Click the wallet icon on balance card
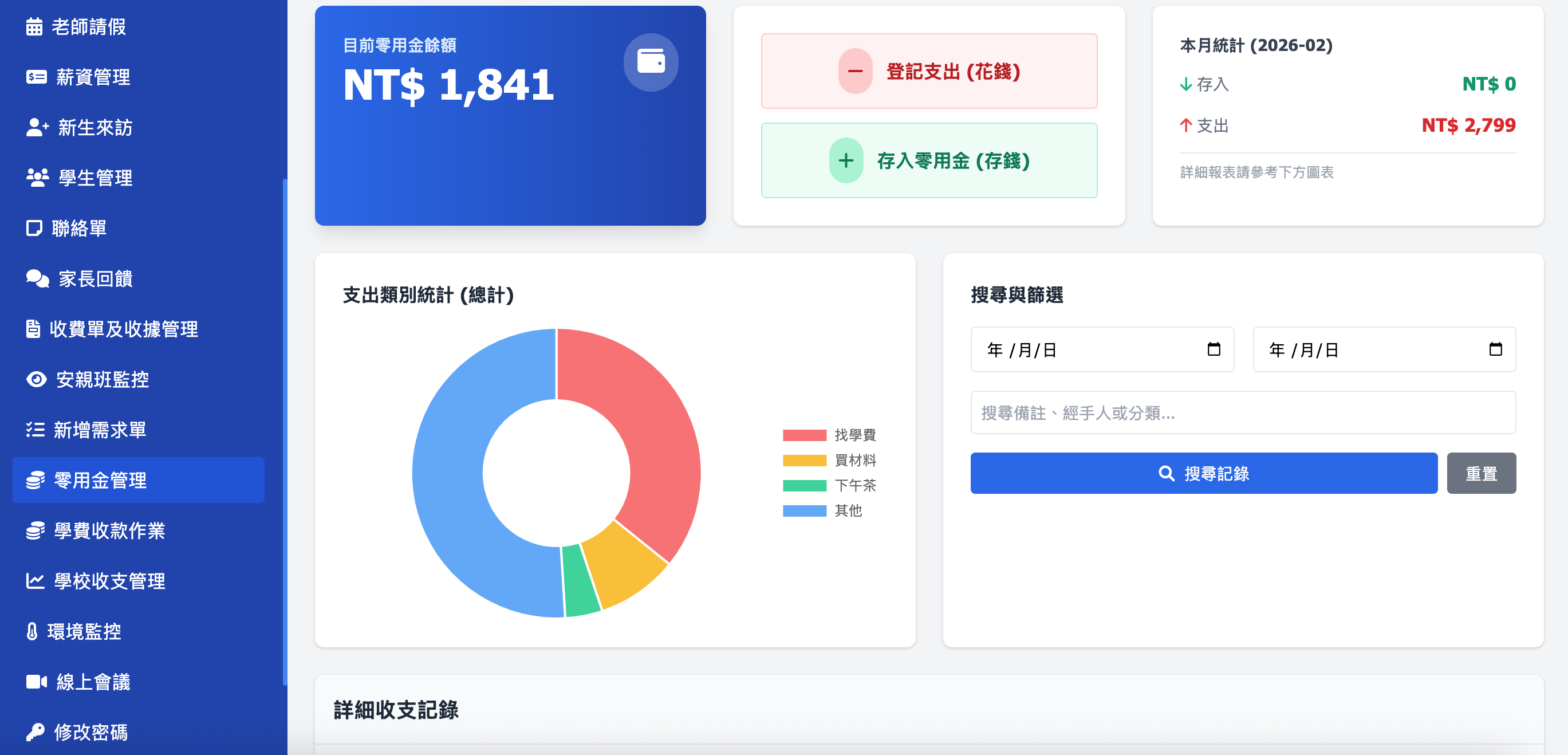This screenshot has width=1568, height=755. 651,62
